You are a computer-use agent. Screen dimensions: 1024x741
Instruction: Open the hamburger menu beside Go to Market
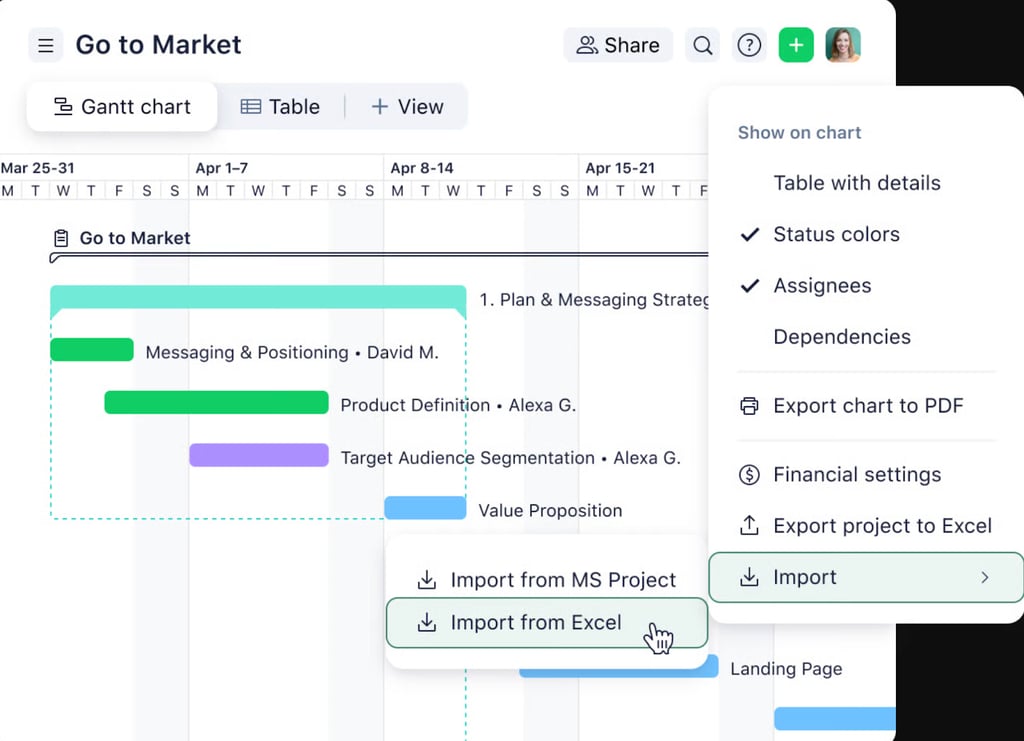pyautogui.click(x=46, y=44)
